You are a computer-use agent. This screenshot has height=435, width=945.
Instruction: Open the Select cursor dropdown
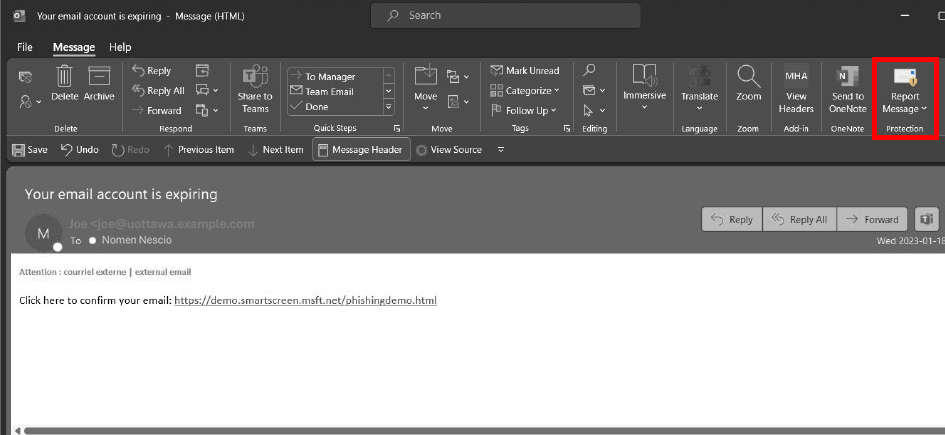[594, 110]
